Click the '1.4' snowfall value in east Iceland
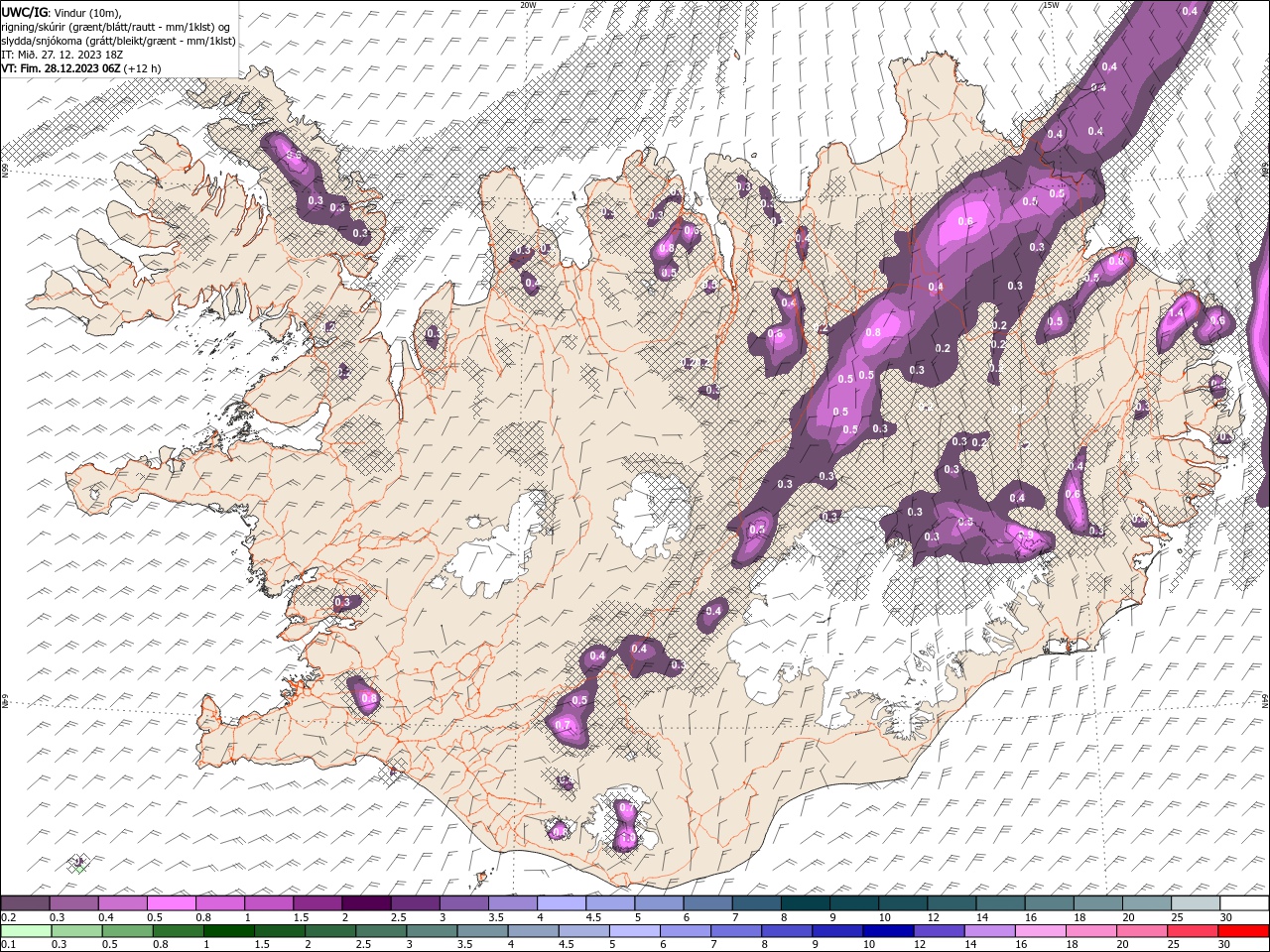 click(1176, 312)
